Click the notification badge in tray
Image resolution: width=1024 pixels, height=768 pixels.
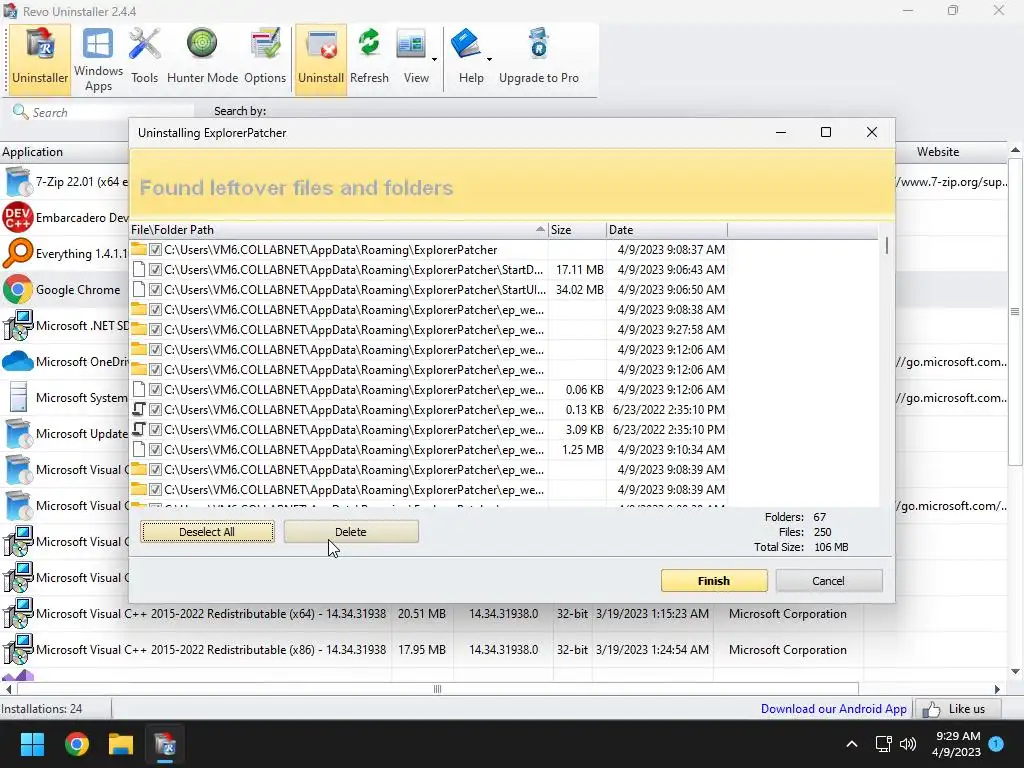pyautogui.click(x=997, y=743)
